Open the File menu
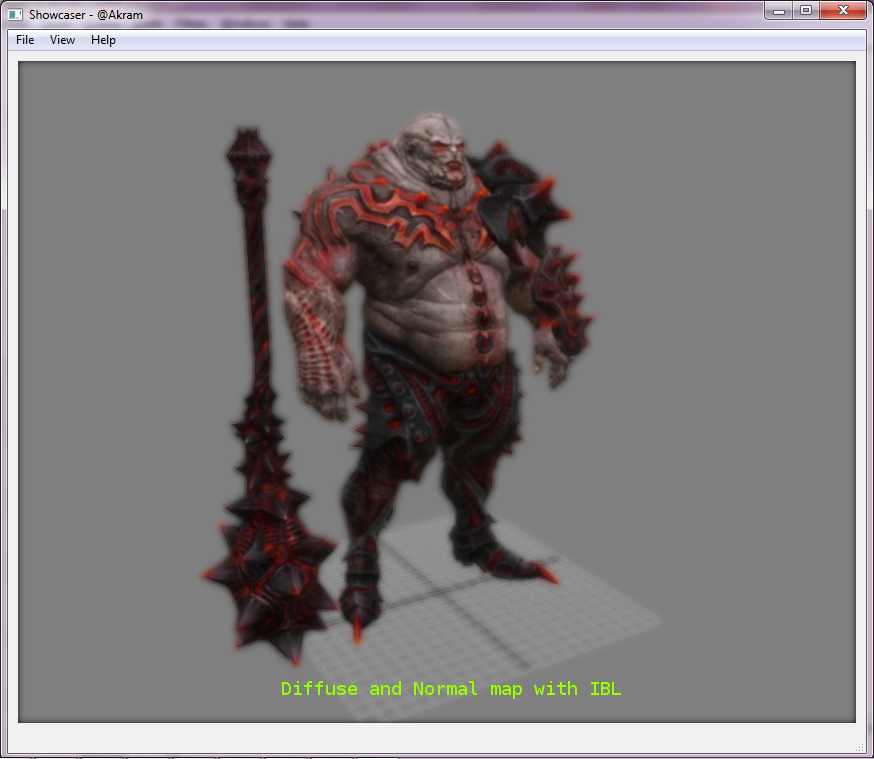Viewport: 874px width, 759px height. click(x=25, y=40)
